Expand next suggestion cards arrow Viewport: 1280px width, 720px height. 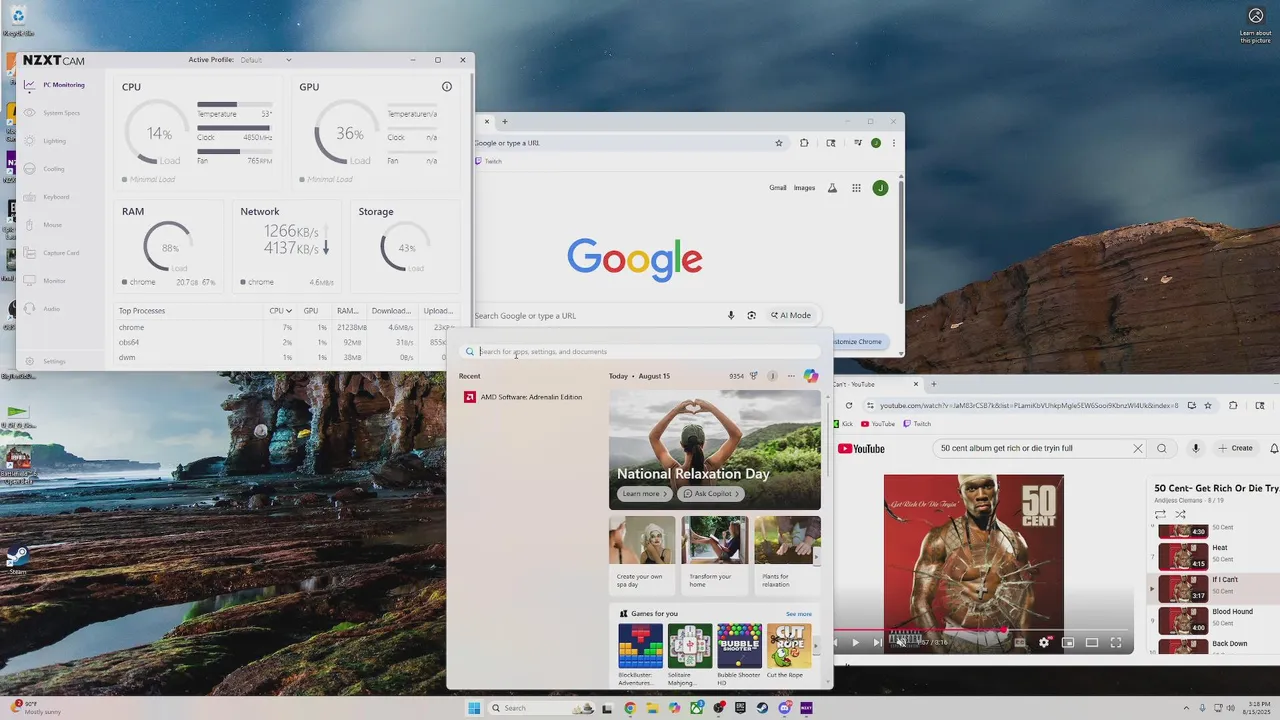[x=817, y=557]
